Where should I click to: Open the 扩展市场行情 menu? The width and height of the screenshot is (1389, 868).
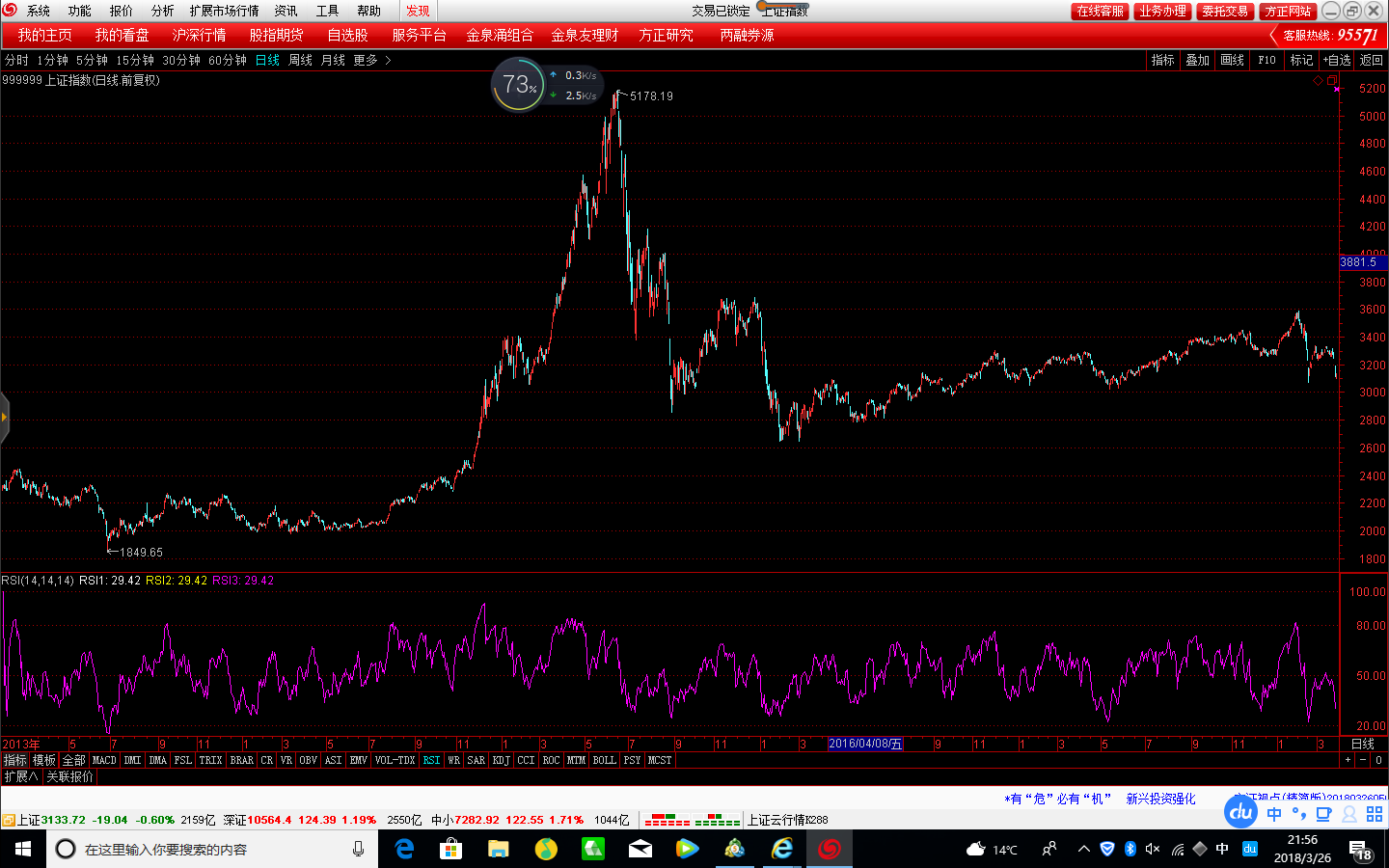click(x=224, y=11)
